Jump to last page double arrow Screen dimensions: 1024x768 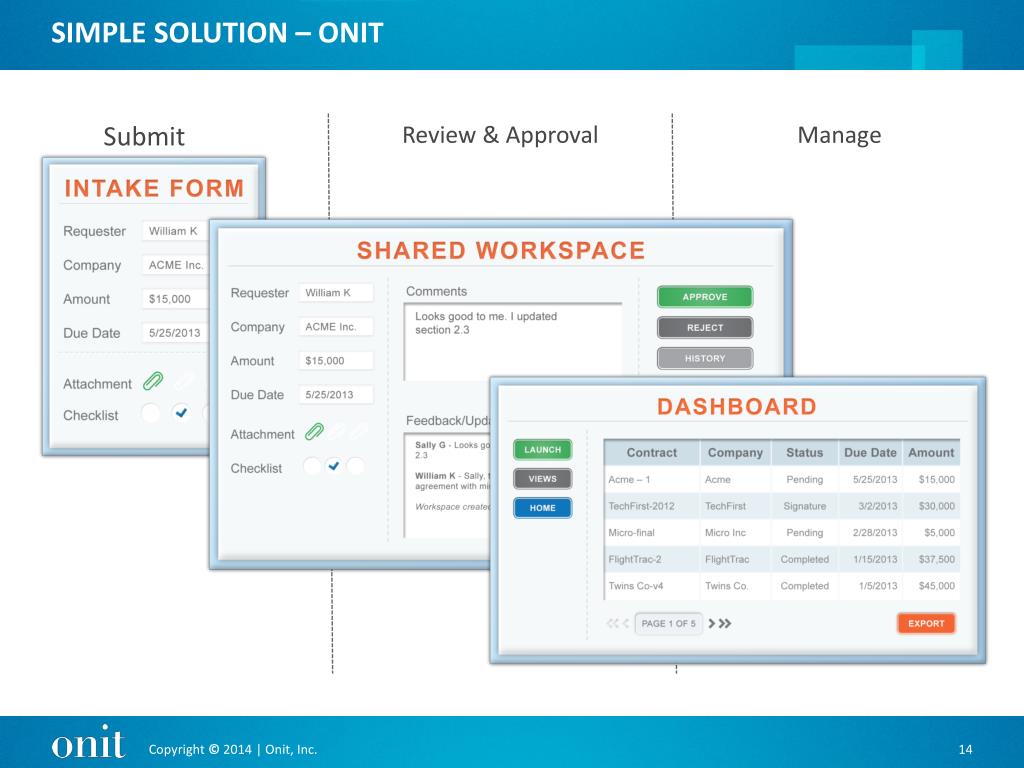725,624
